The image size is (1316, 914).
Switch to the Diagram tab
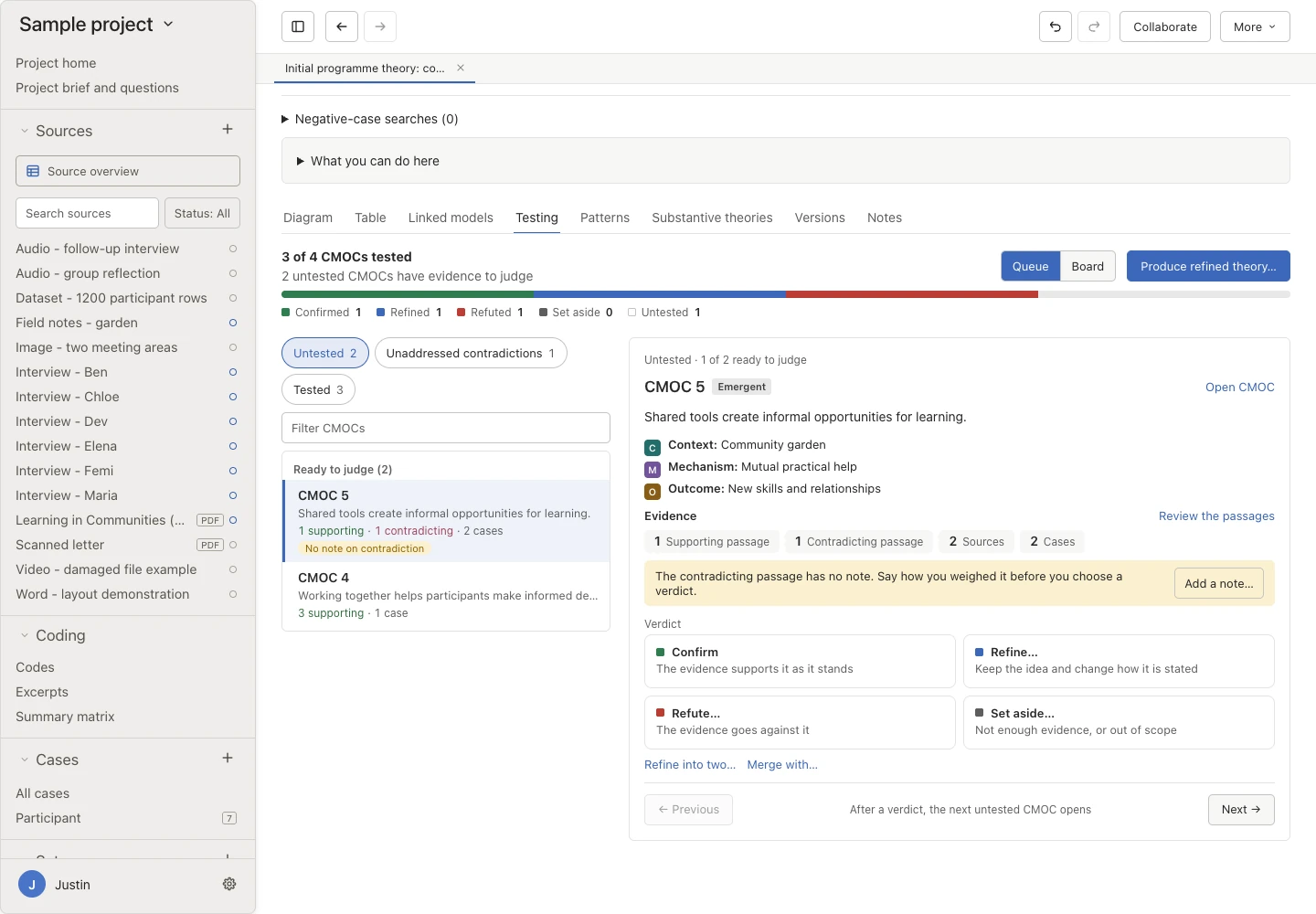pos(308,218)
